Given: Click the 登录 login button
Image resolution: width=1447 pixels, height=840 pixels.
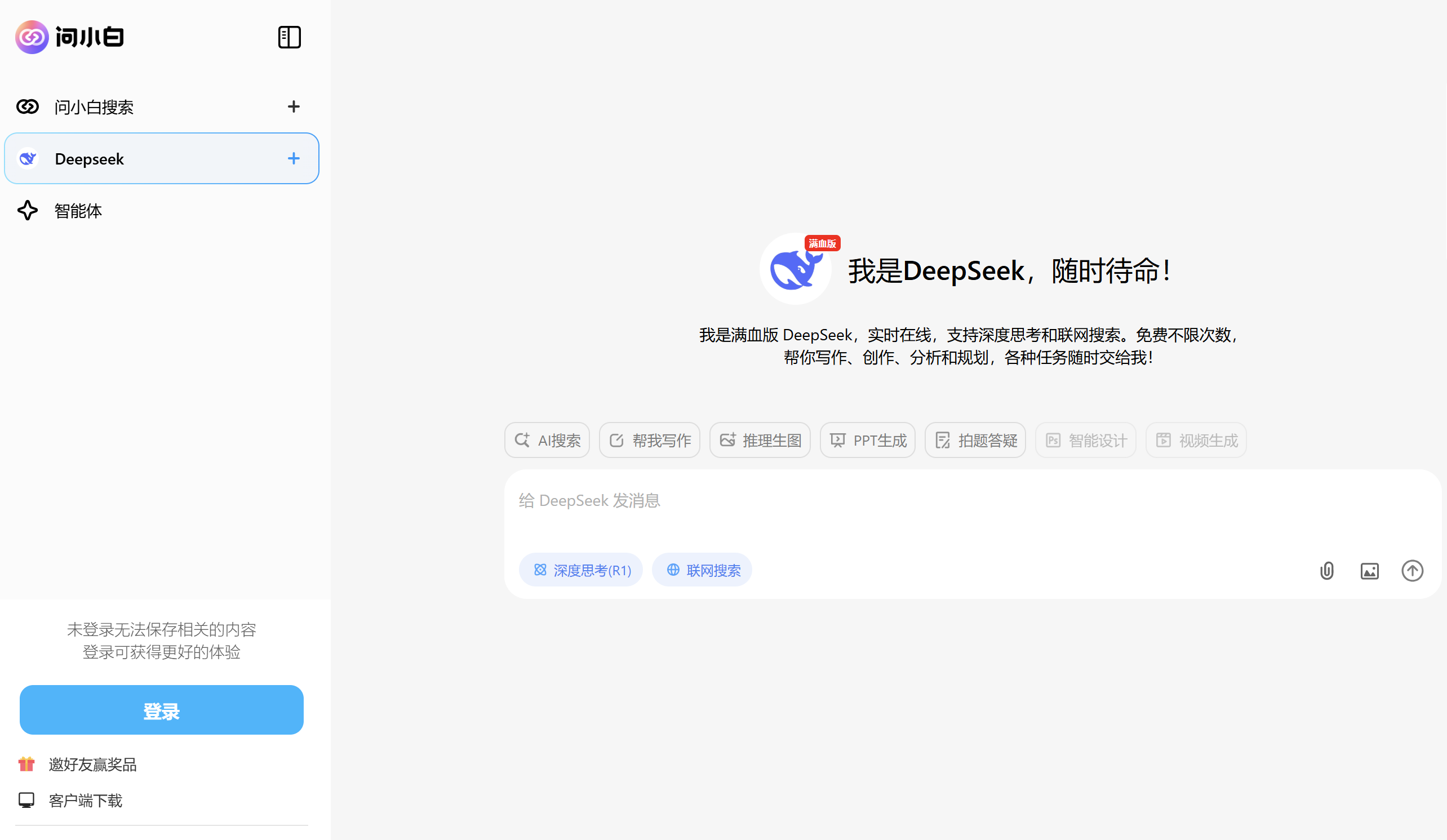Looking at the screenshot, I should [161, 710].
